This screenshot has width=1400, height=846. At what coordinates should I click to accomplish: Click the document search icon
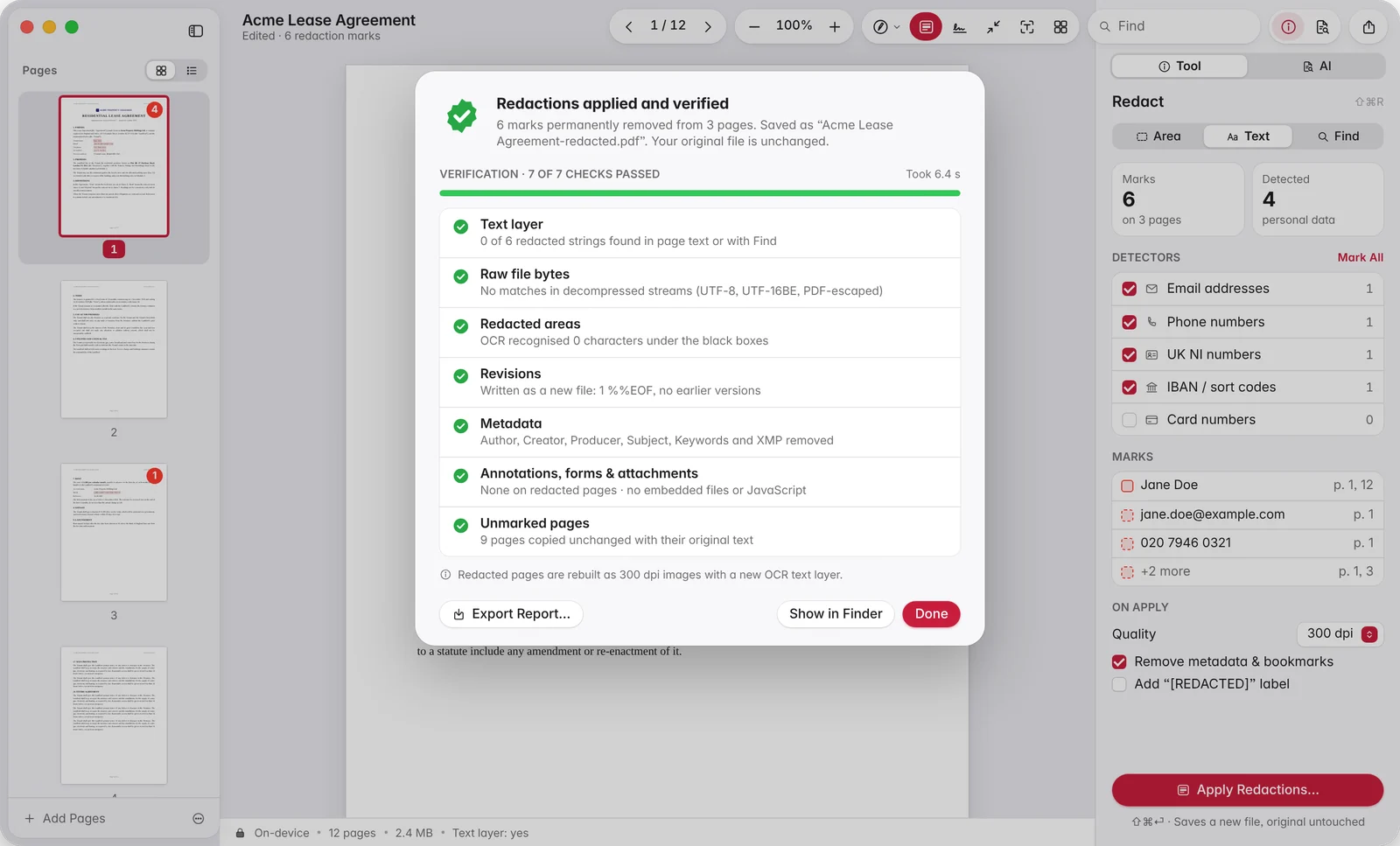[x=1322, y=27]
